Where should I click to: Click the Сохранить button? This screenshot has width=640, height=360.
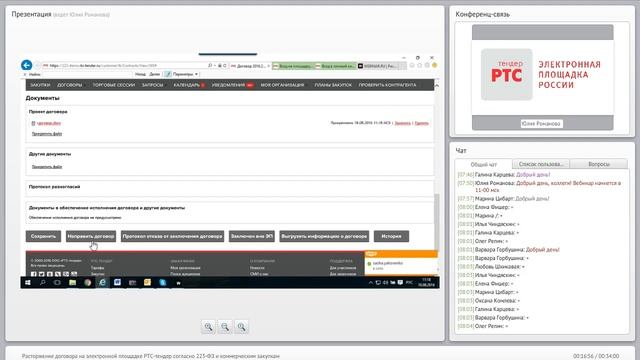pos(43,236)
